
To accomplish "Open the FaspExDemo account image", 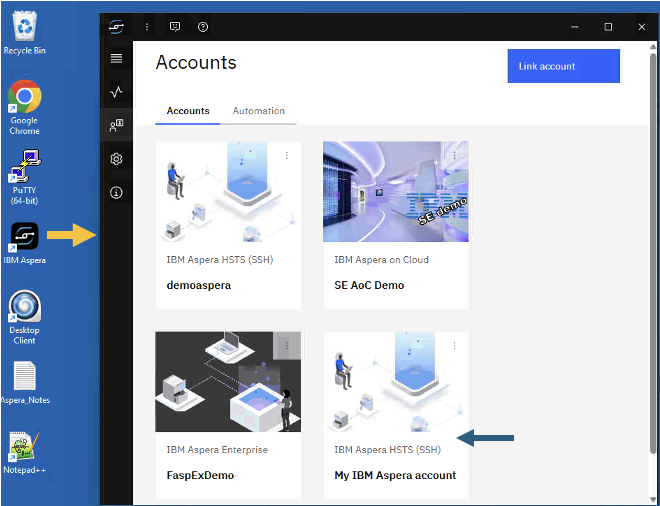I will (228, 382).
